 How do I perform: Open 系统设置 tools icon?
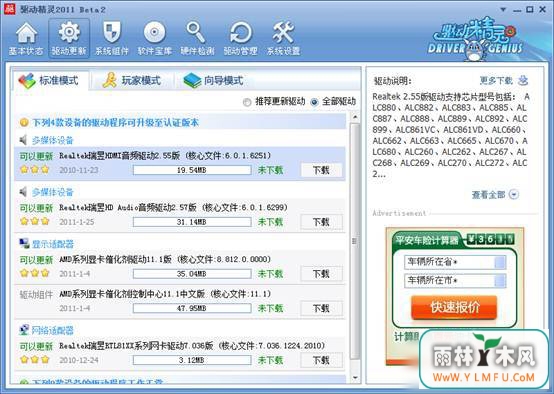pos(283,38)
